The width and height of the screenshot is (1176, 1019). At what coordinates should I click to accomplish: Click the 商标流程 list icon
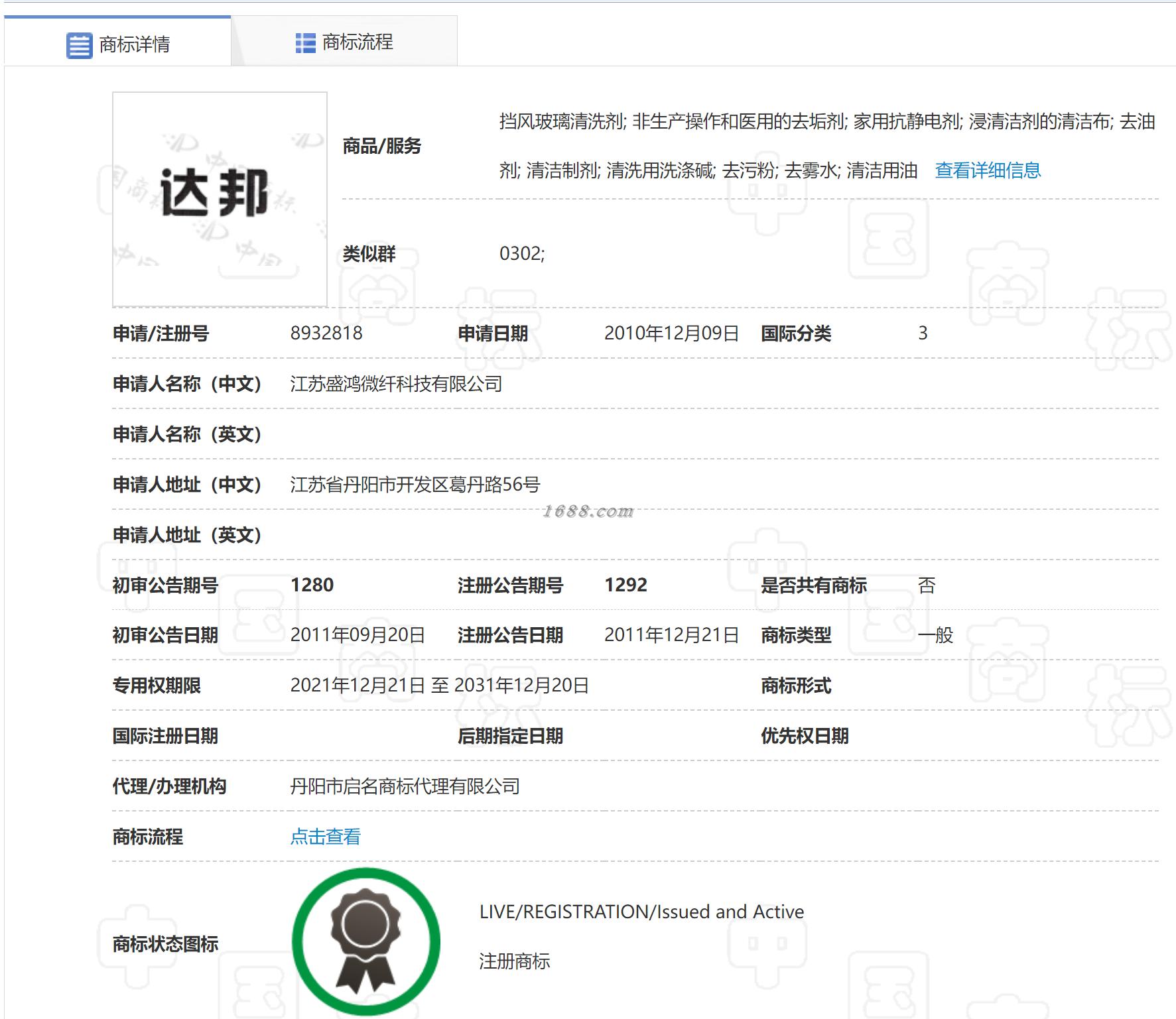click(305, 43)
